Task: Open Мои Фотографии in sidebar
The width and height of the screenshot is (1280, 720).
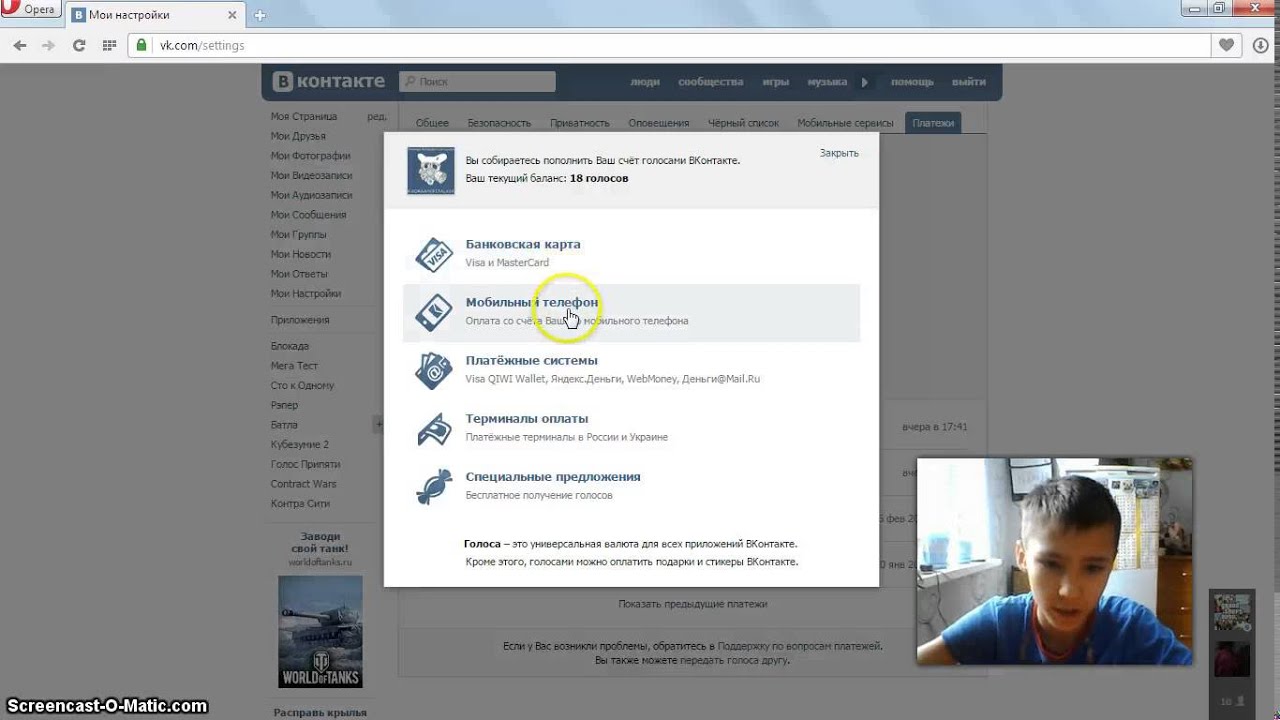Action: (310, 156)
